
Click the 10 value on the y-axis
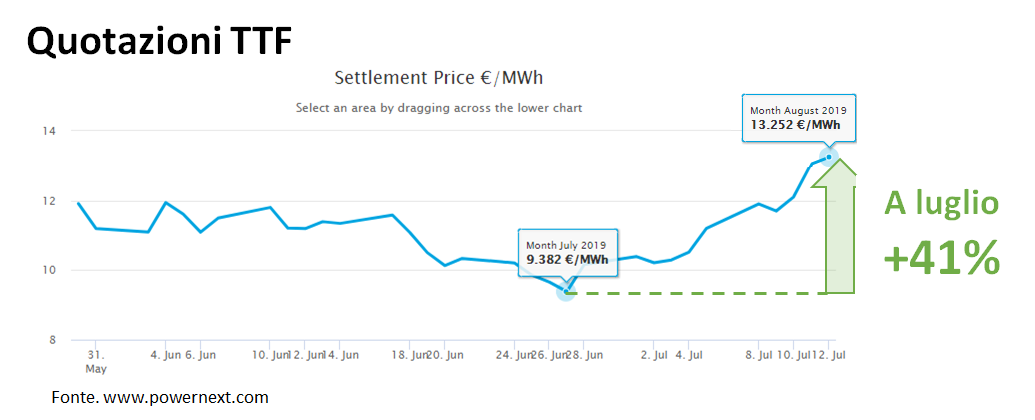48,270
